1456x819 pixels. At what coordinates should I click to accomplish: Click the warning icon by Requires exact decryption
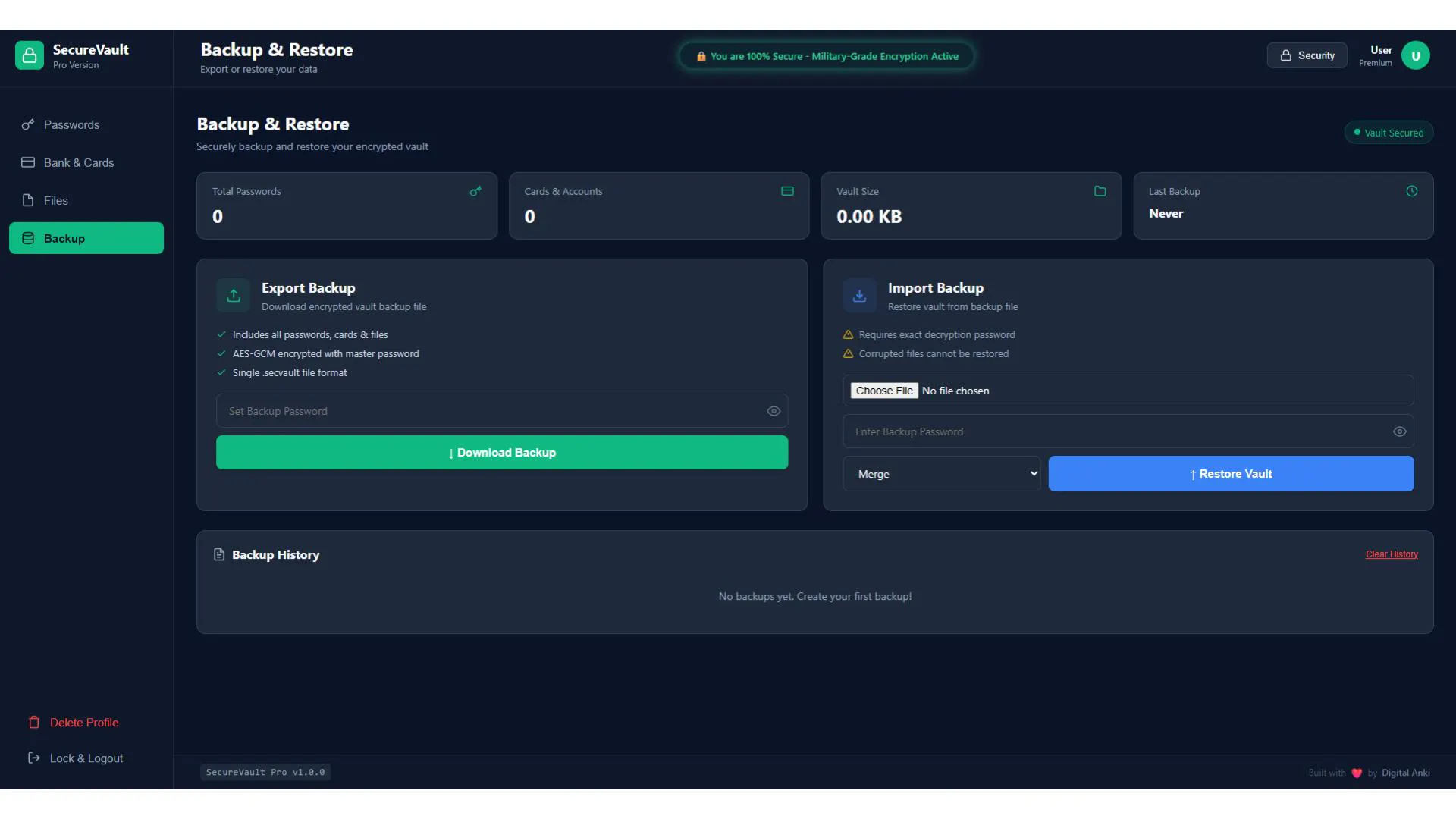tap(848, 334)
